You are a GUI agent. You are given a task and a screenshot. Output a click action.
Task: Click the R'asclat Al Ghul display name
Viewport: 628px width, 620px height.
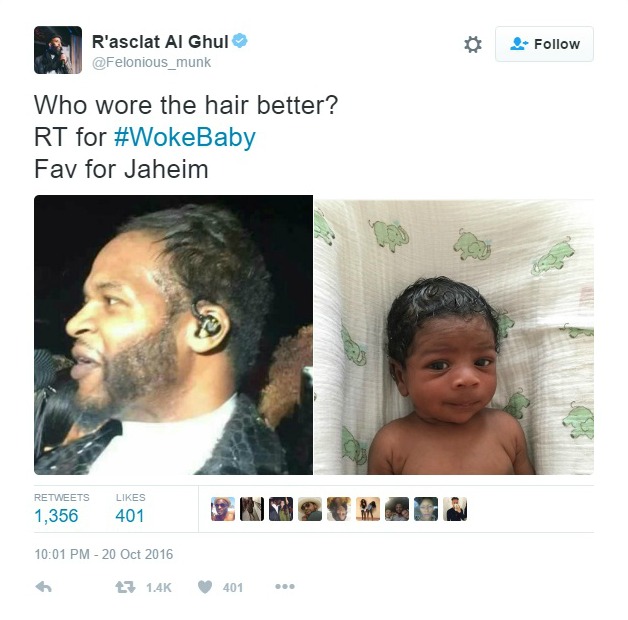tap(160, 42)
